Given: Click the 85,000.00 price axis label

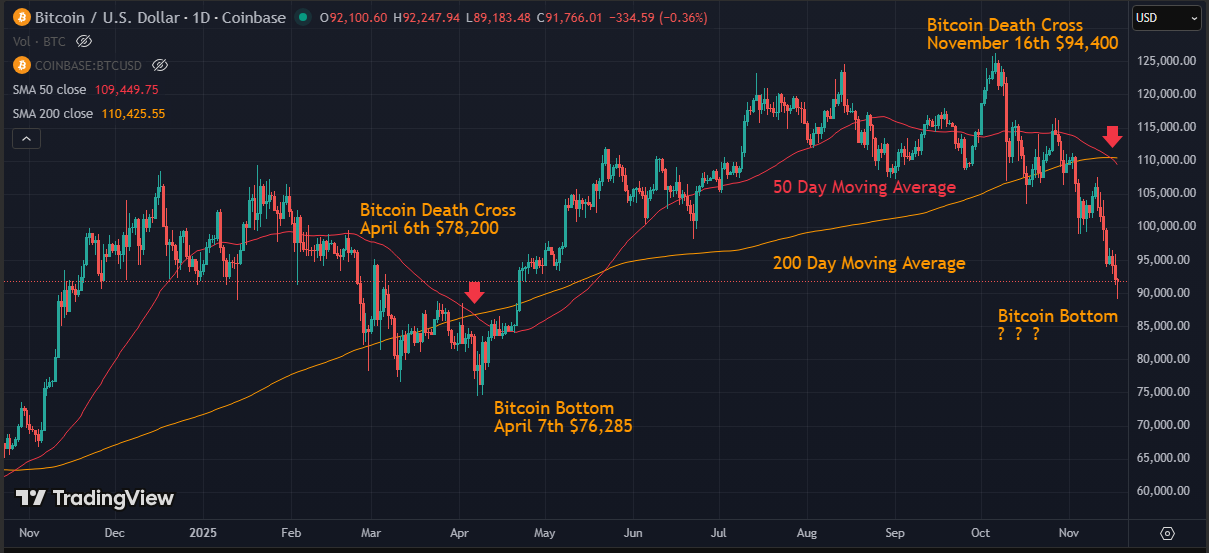Looking at the screenshot, I should pyautogui.click(x=1164, y=326).
